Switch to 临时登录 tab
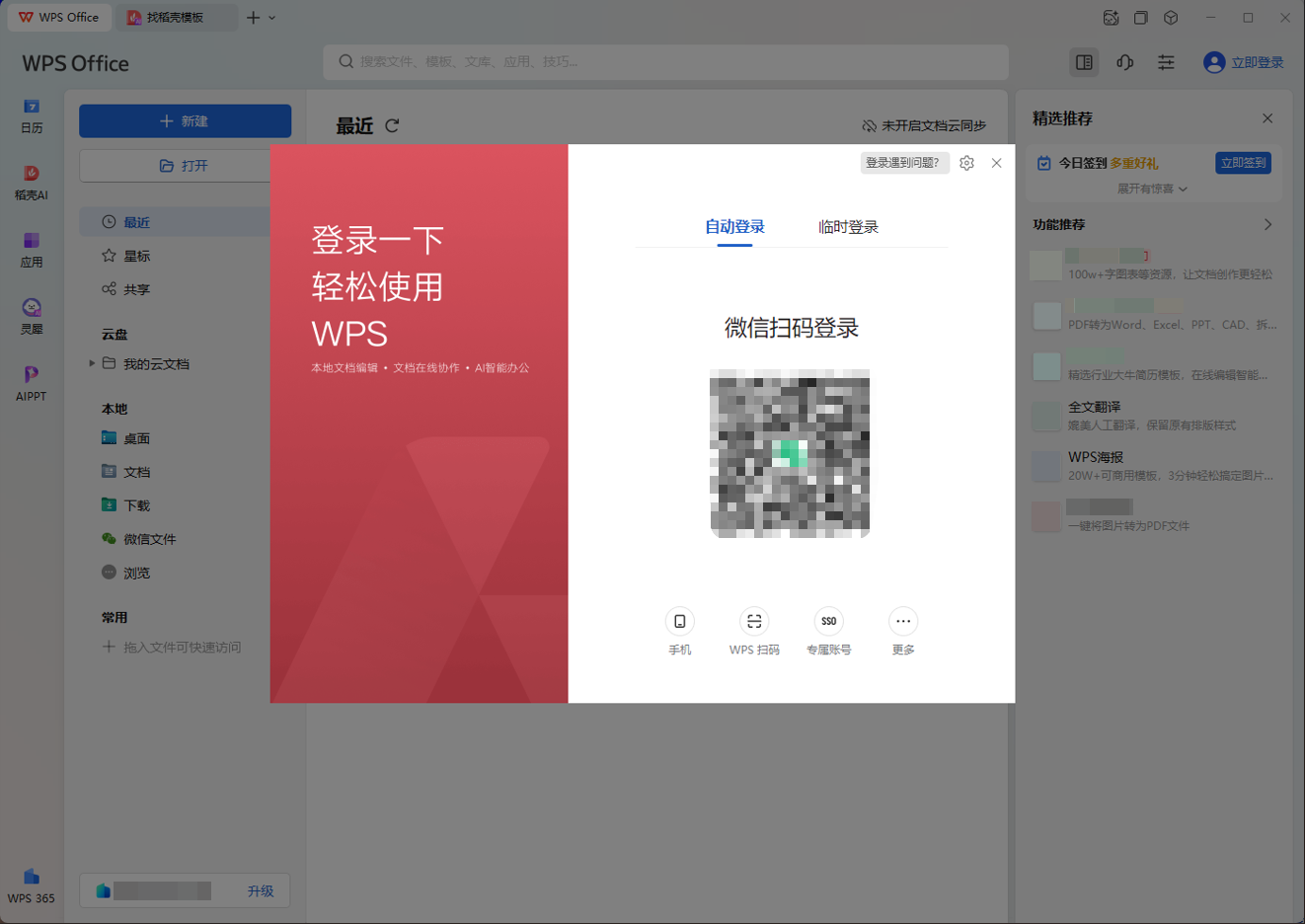Viewport: 1305px width, 924px height. tap(848, 227)
